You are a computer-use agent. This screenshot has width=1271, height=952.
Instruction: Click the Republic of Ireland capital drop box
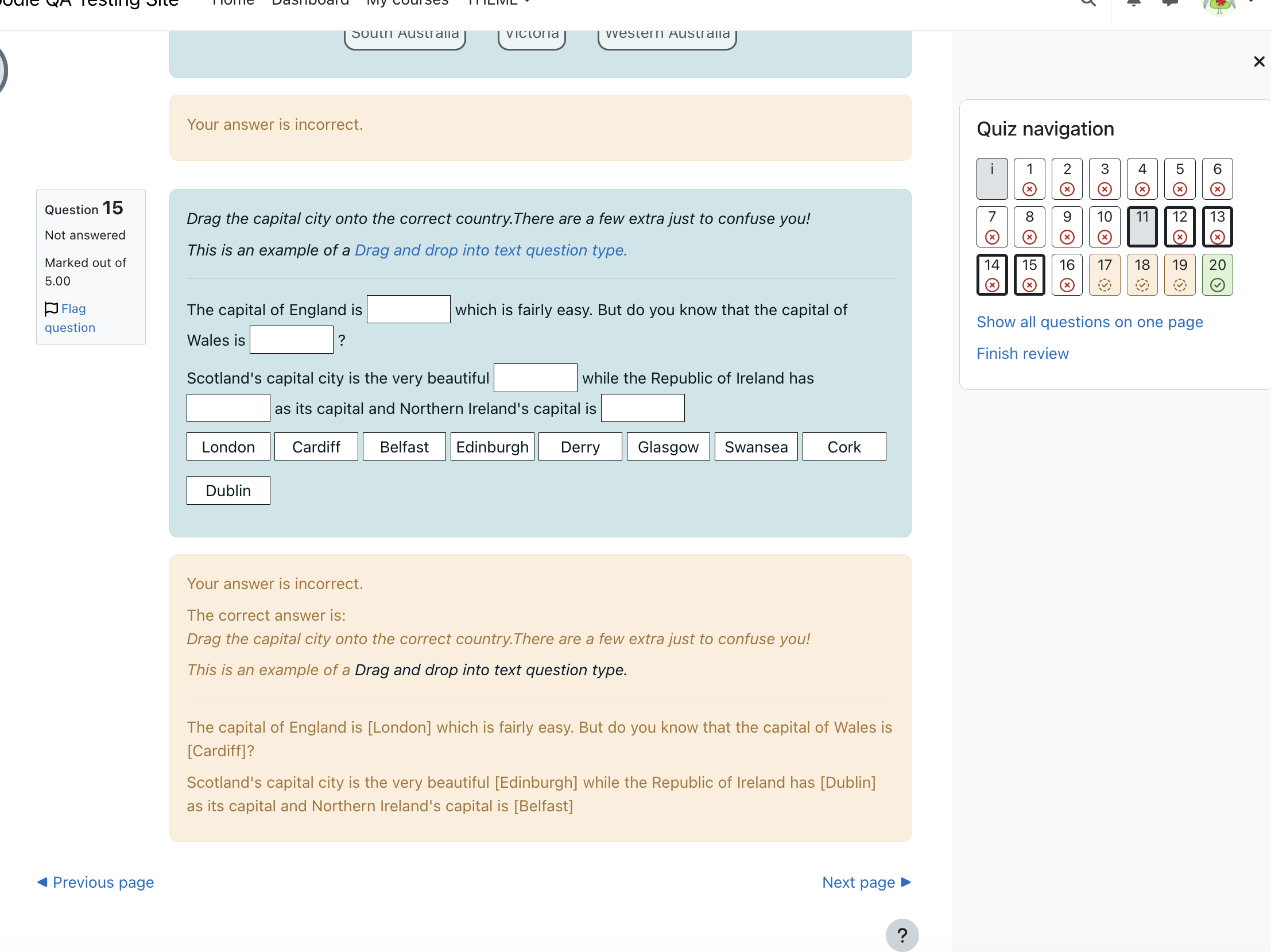[x=228, y=408]
